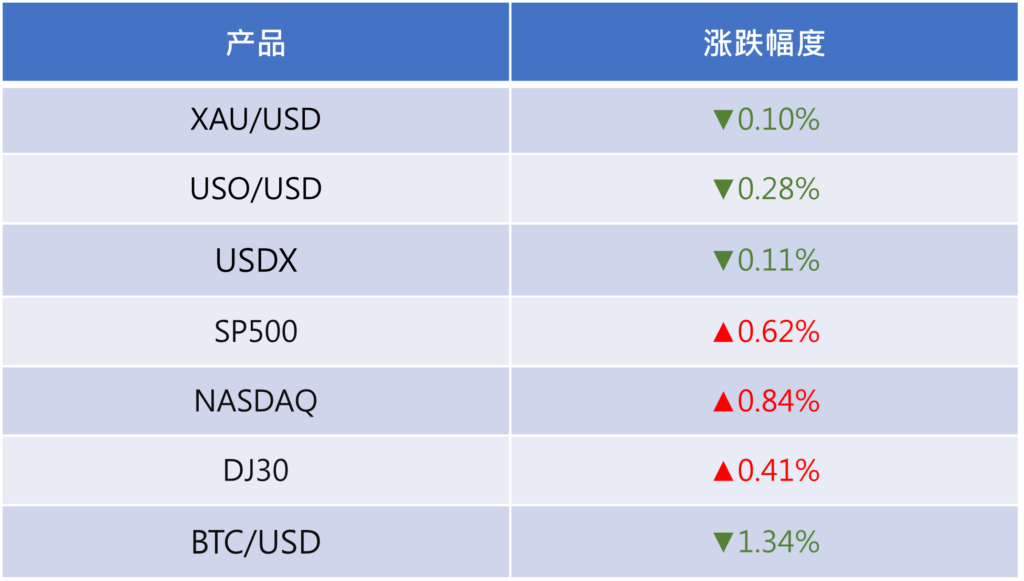Image resolution: width=1024 pixels, height=581 pixels.
Task: Select the XAU/USD product cell
Action: [x=256, y=120]
